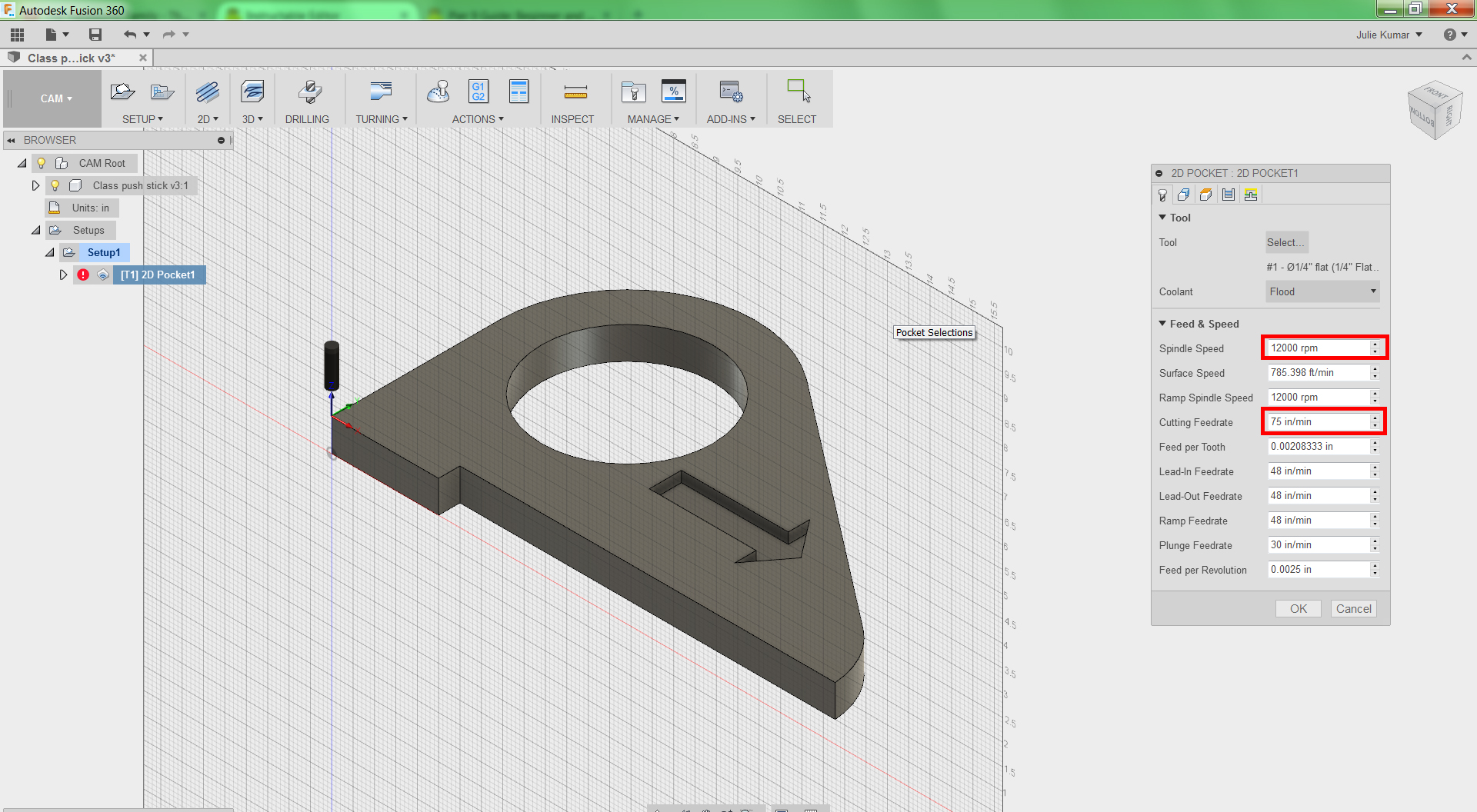Switch to the Geometry tab in dialog

[x=1184, y=195]
